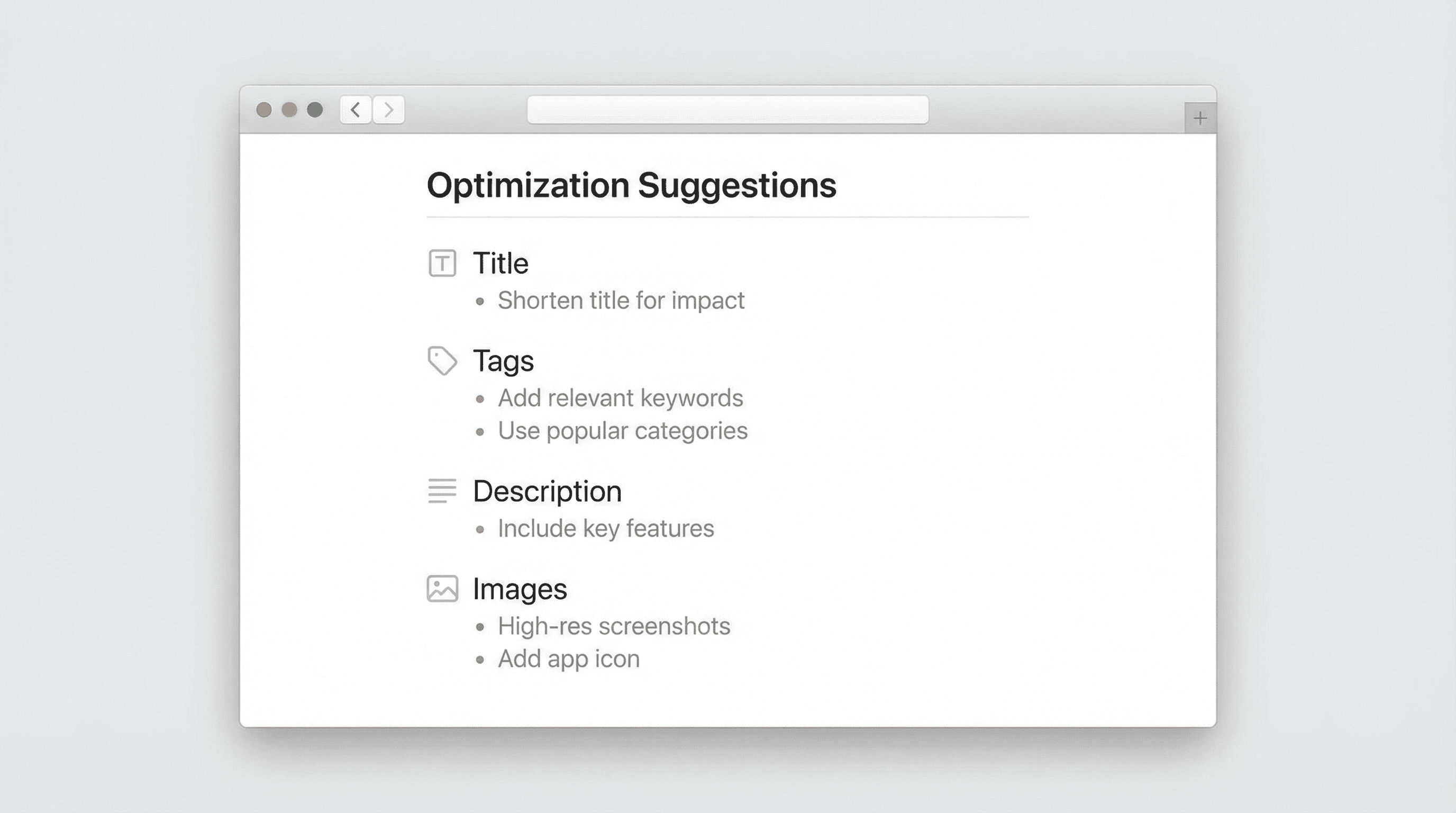
Task: Open a new tab with the plus button
Action: (x=1200, y=118)
